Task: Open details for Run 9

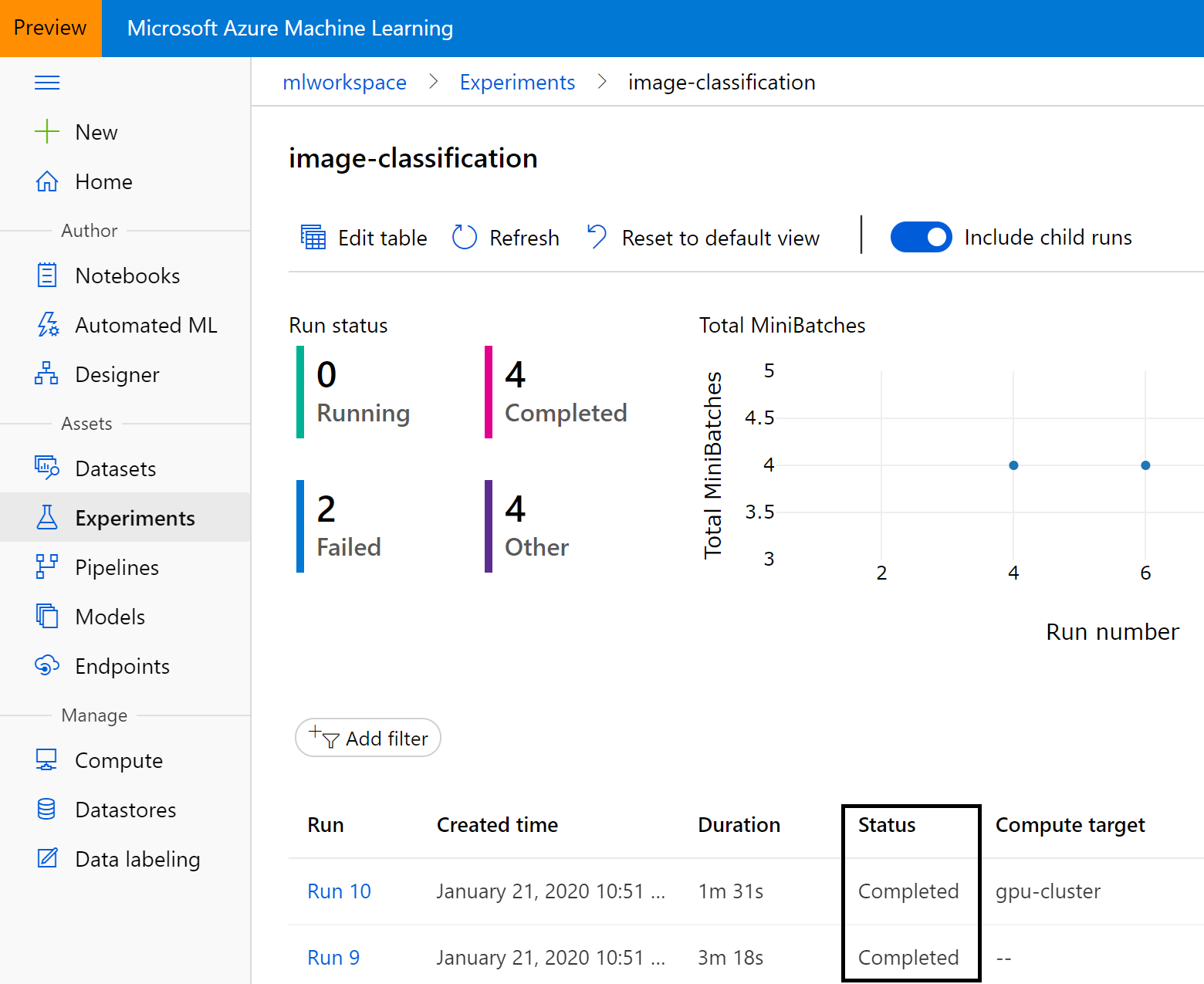Action: (333, 957)
